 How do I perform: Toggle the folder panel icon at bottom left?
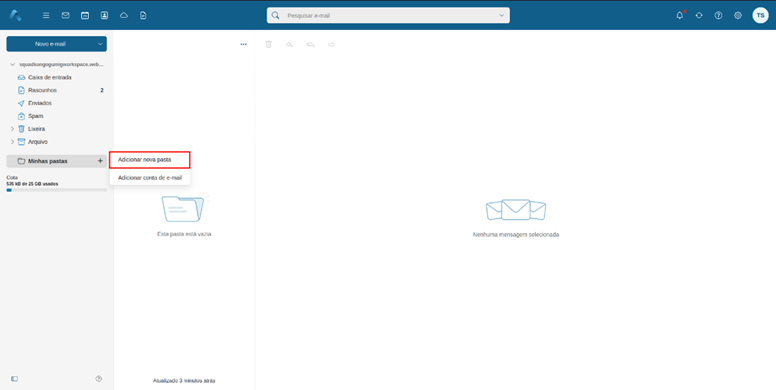coord(15,379)
